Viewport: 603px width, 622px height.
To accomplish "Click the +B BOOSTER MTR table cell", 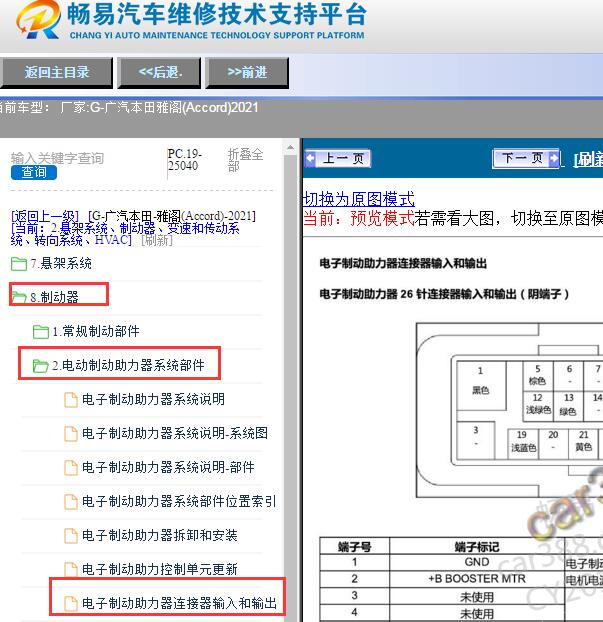I will tap(476, 579).
